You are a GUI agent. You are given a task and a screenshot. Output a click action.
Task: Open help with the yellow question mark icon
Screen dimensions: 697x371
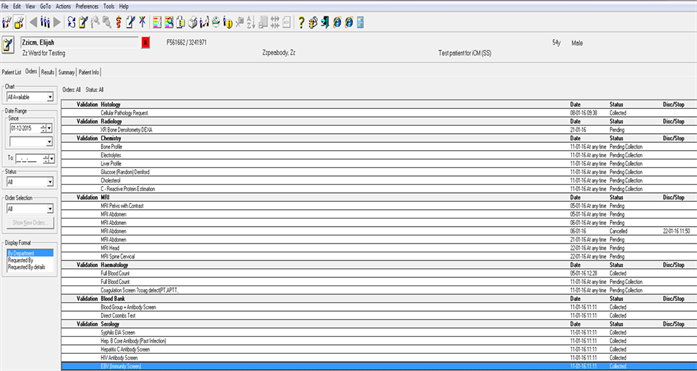pos(301,22)
